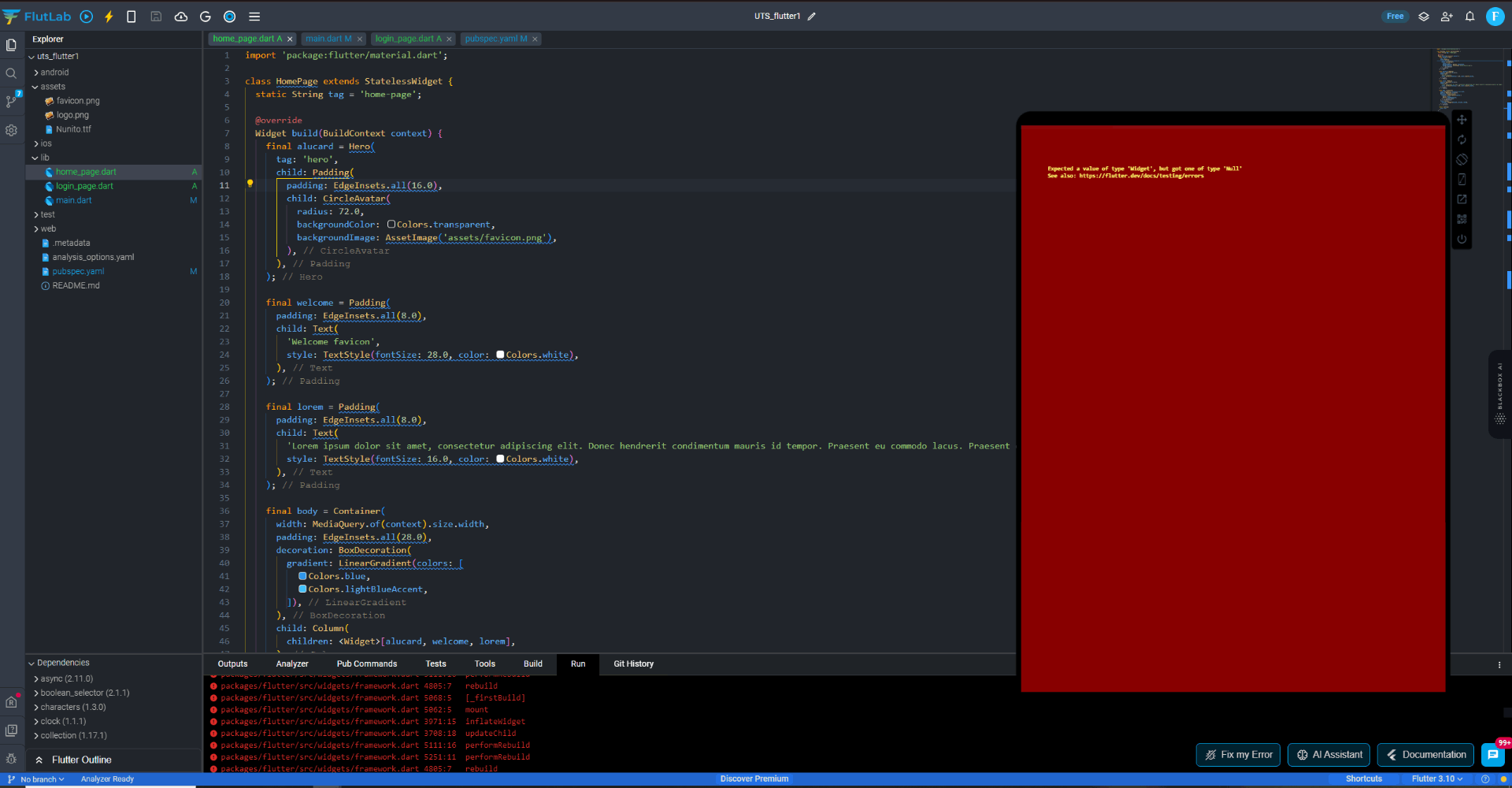Viewport: 1512px width, 788px height.
Task: Click the Run project play icon
Action: pos(87,17)
